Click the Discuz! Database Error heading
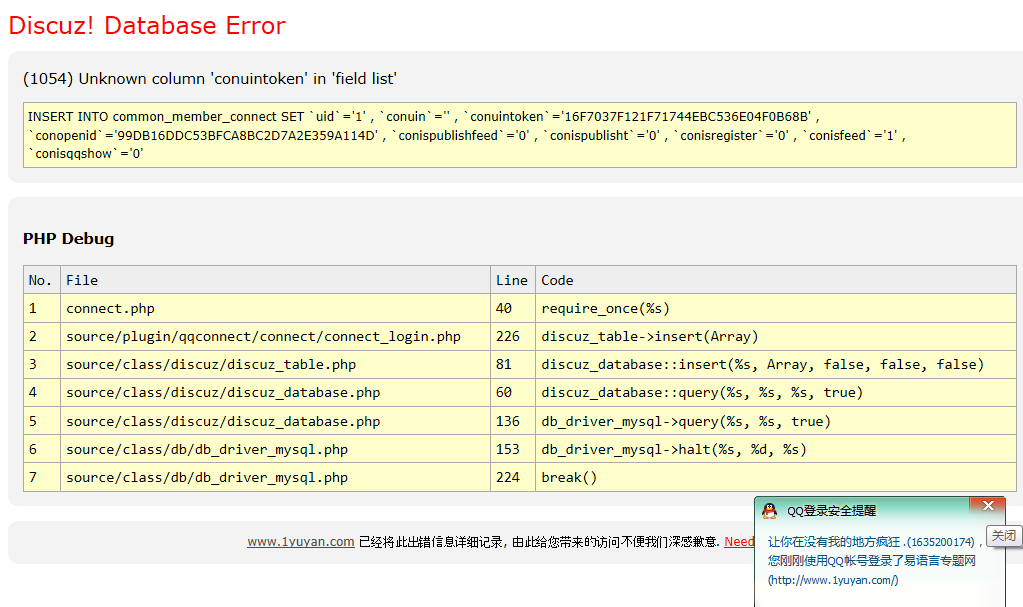 tap(147, 25)
